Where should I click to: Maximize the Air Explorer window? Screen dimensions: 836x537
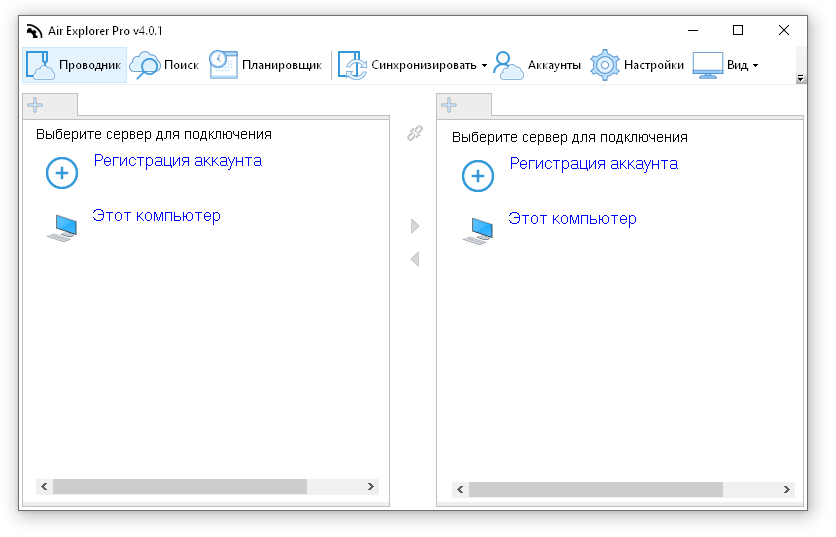point(738,30)
